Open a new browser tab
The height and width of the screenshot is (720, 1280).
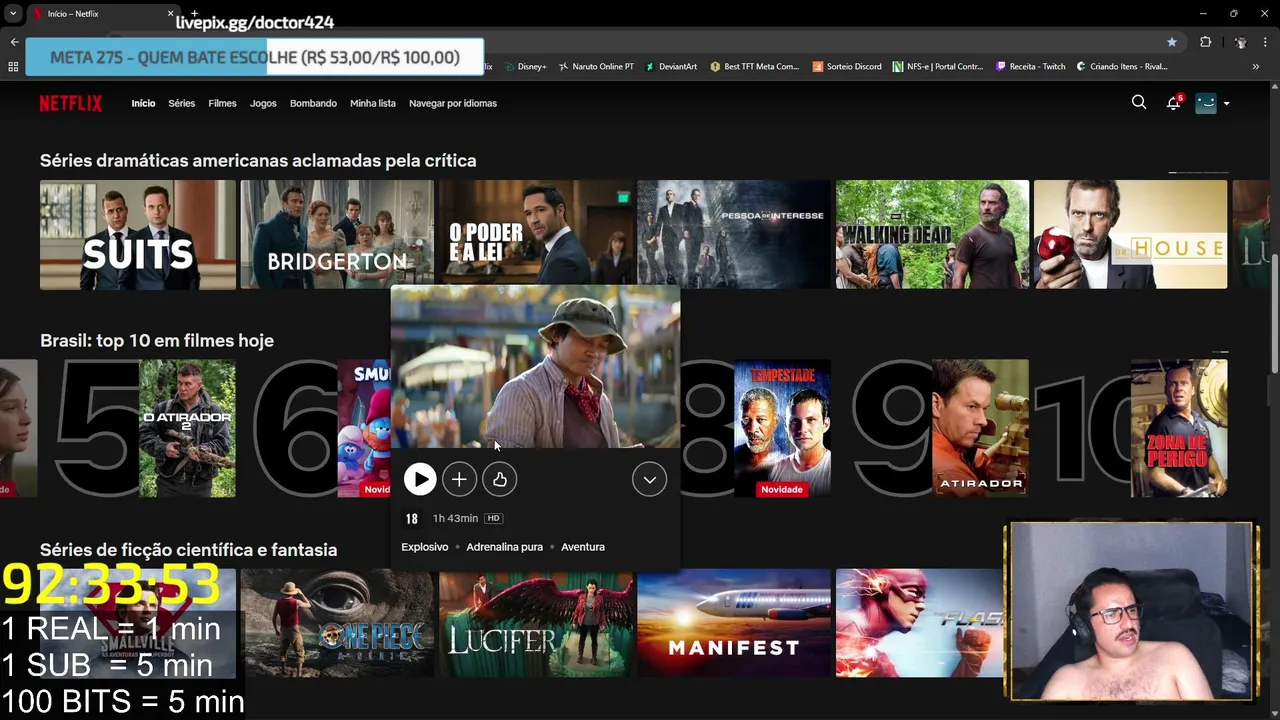point(194,14)
